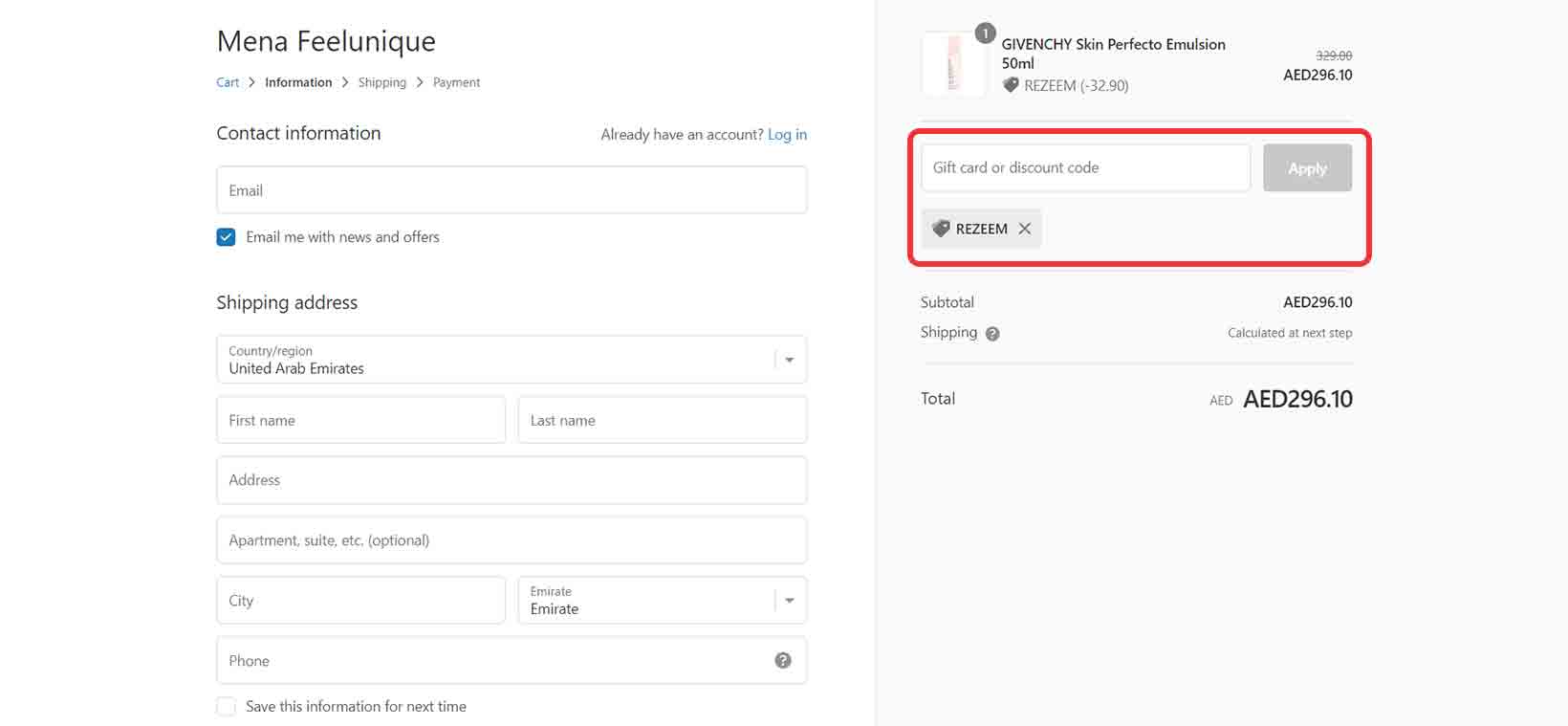Click the tag icon in REZEEM chip
The height and width of the screenshot is (726, 1568).
point(941,229)
